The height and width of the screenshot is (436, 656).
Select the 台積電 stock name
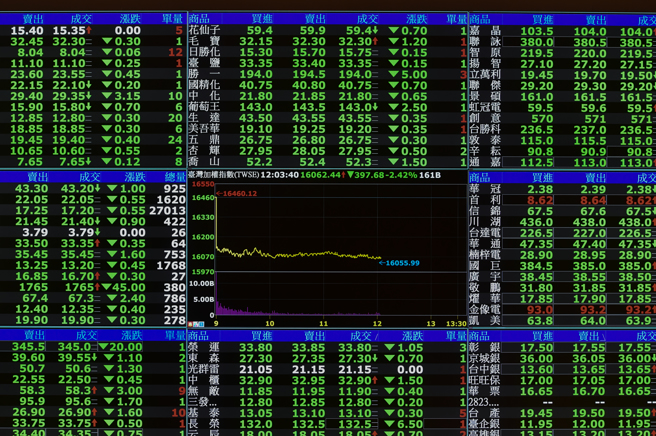(484, 232)
